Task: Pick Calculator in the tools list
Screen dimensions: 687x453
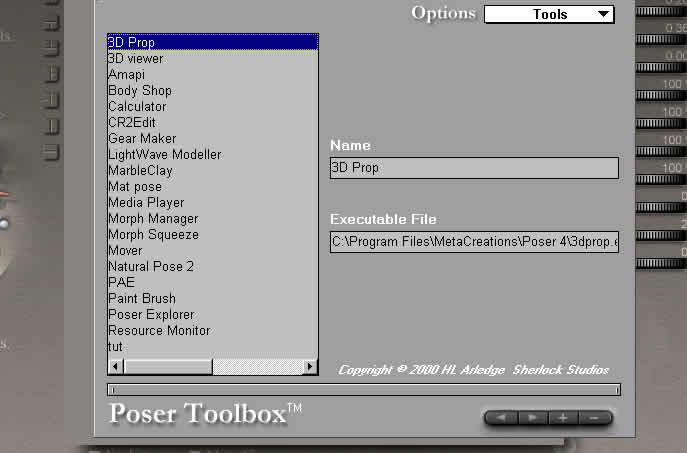Action: click(212, 106)
